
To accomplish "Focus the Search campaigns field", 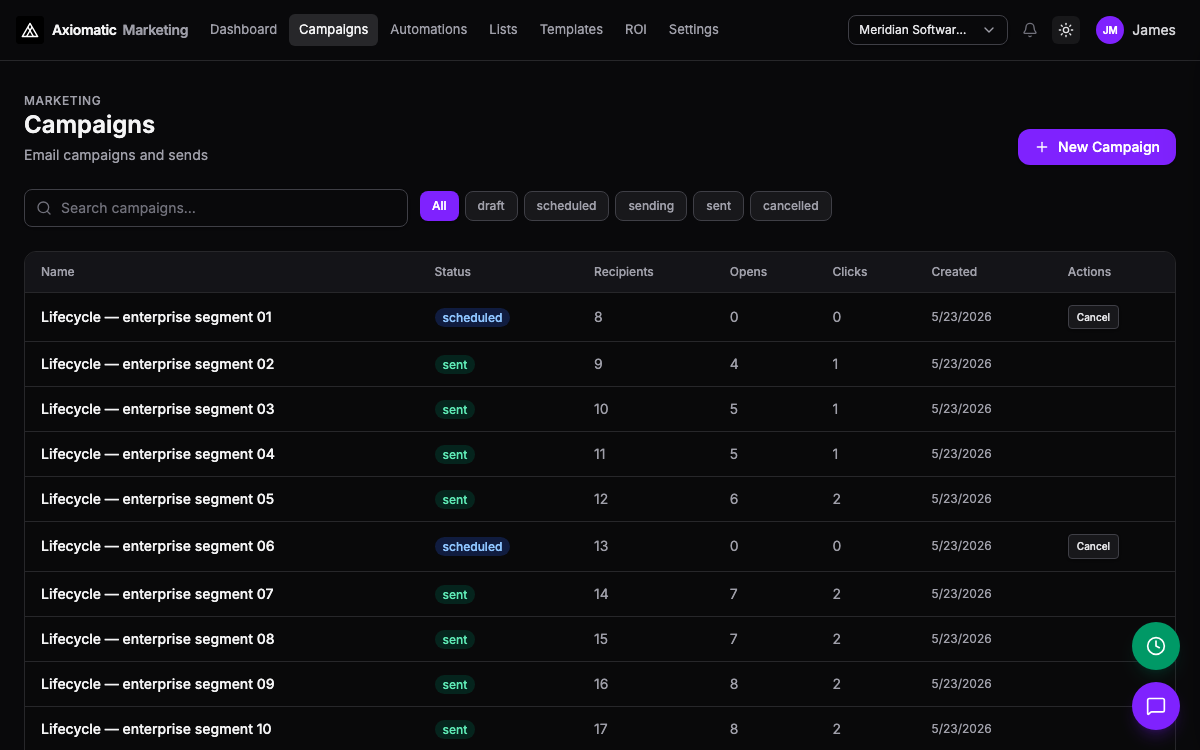I will pyautogui.click(x=216, y=208).
